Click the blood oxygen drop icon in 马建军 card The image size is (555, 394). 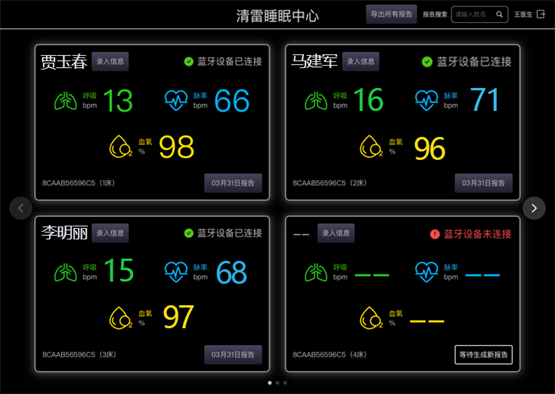coord(371,146)
